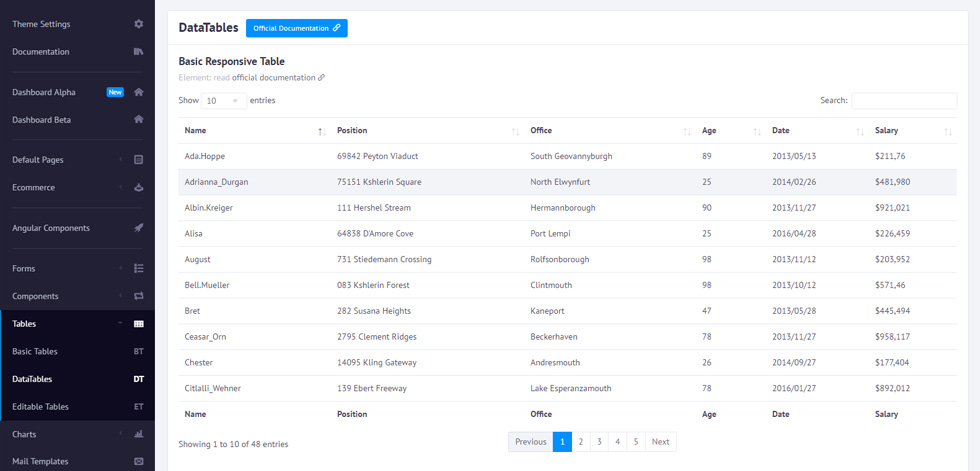Click the Adrianna_Durgan name cell
Screen dimensions: 980x471
click(x=254, y=182)
